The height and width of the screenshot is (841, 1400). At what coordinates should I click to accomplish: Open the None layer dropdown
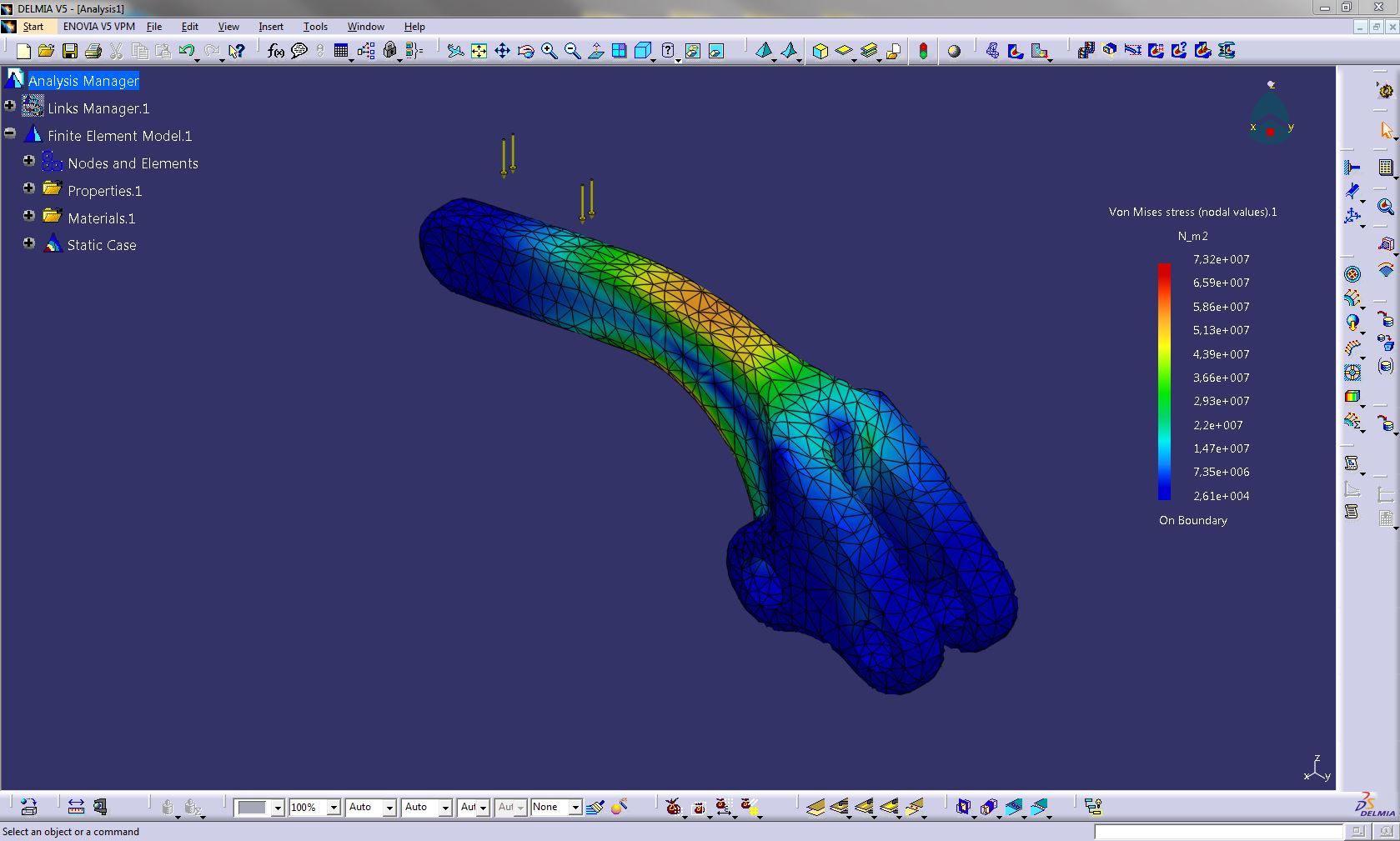point(575,808)
